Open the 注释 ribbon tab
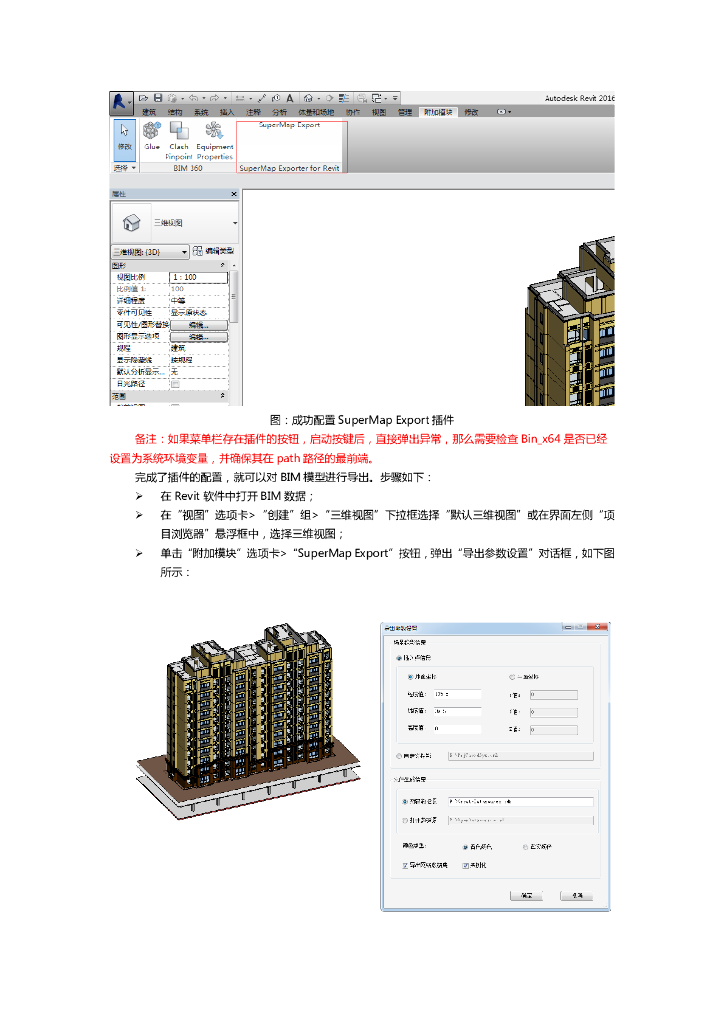 point(253,112)
